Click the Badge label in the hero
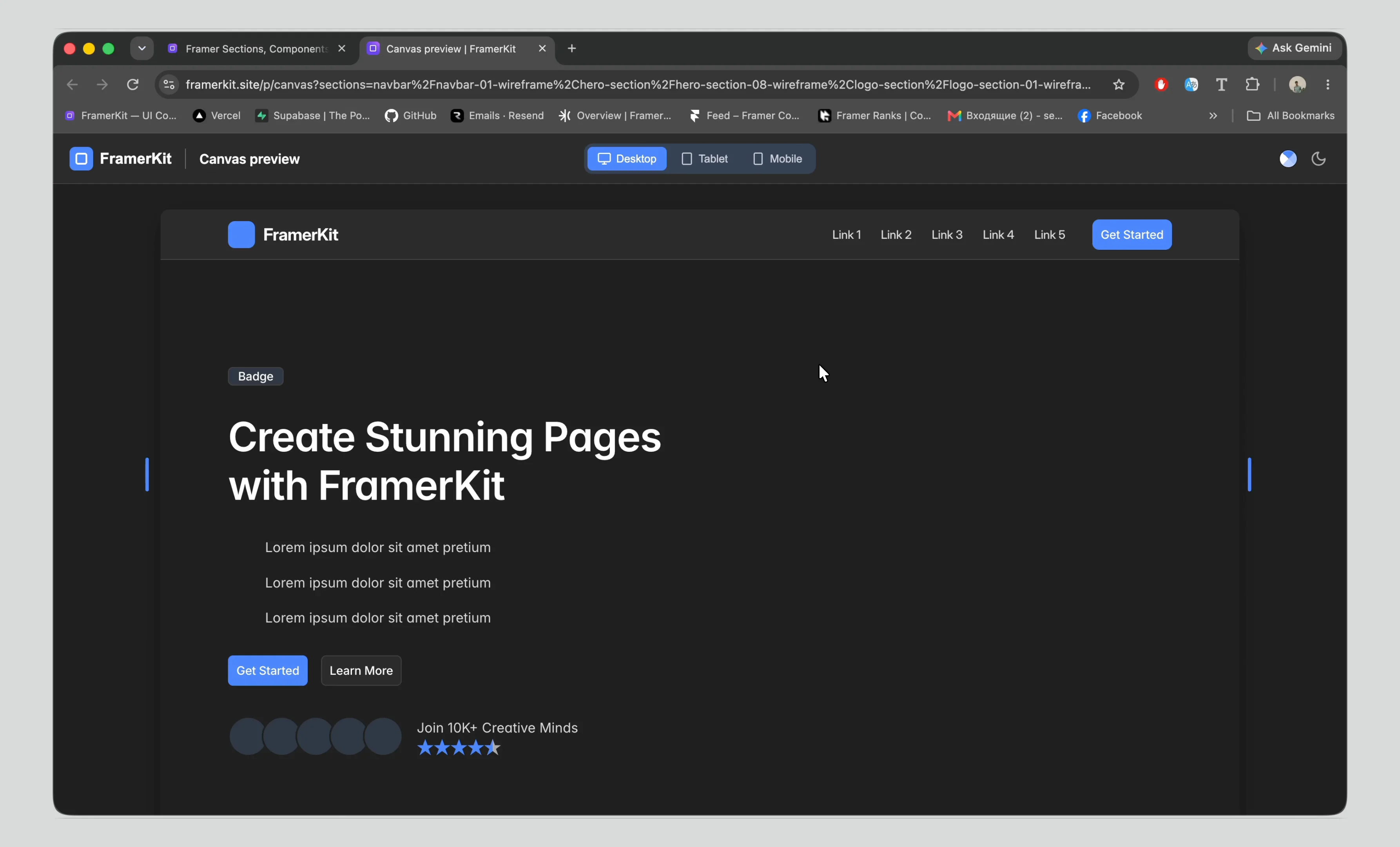The image size is (1400, 847). [256, 376]
